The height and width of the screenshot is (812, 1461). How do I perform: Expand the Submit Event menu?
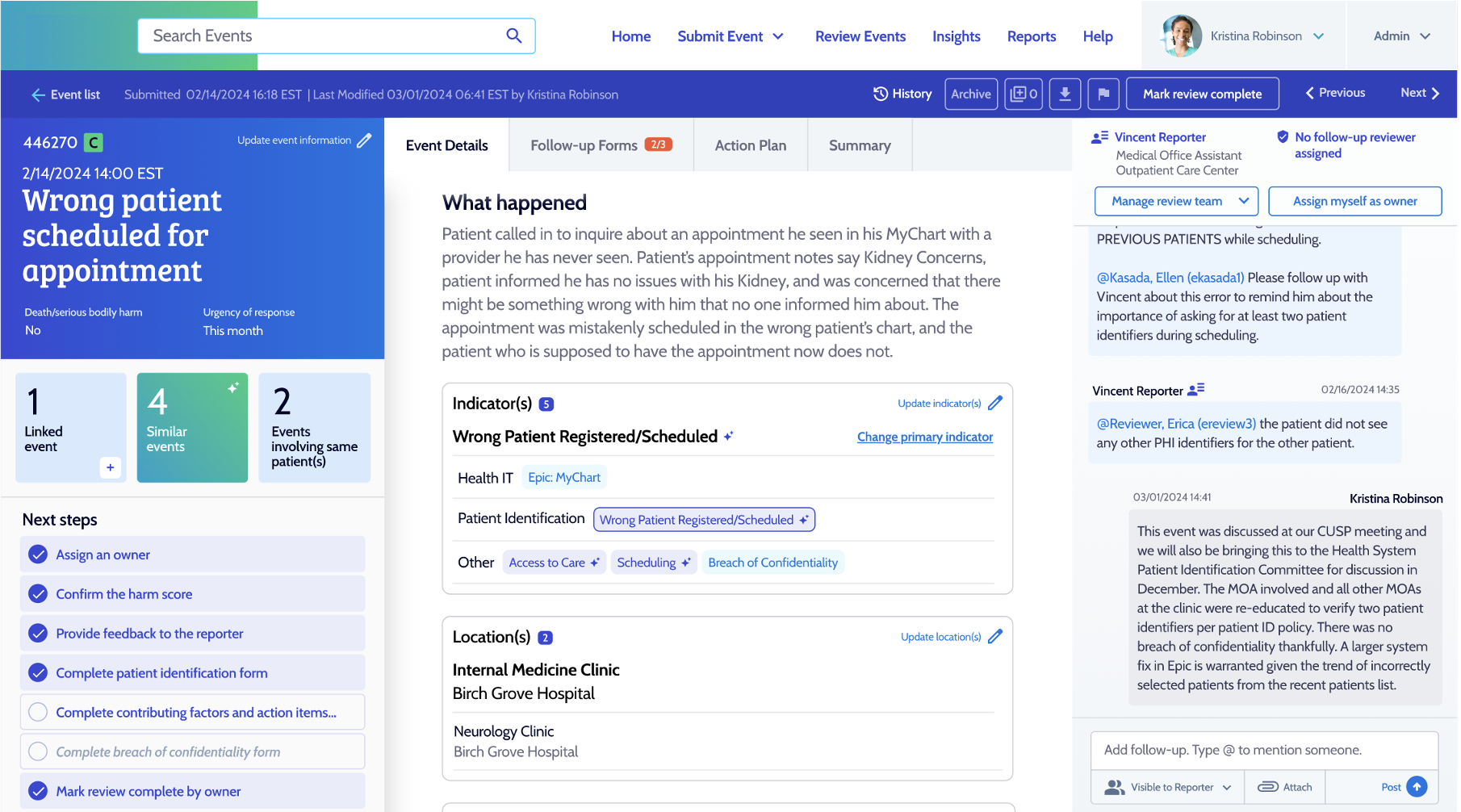pos(730,36)
